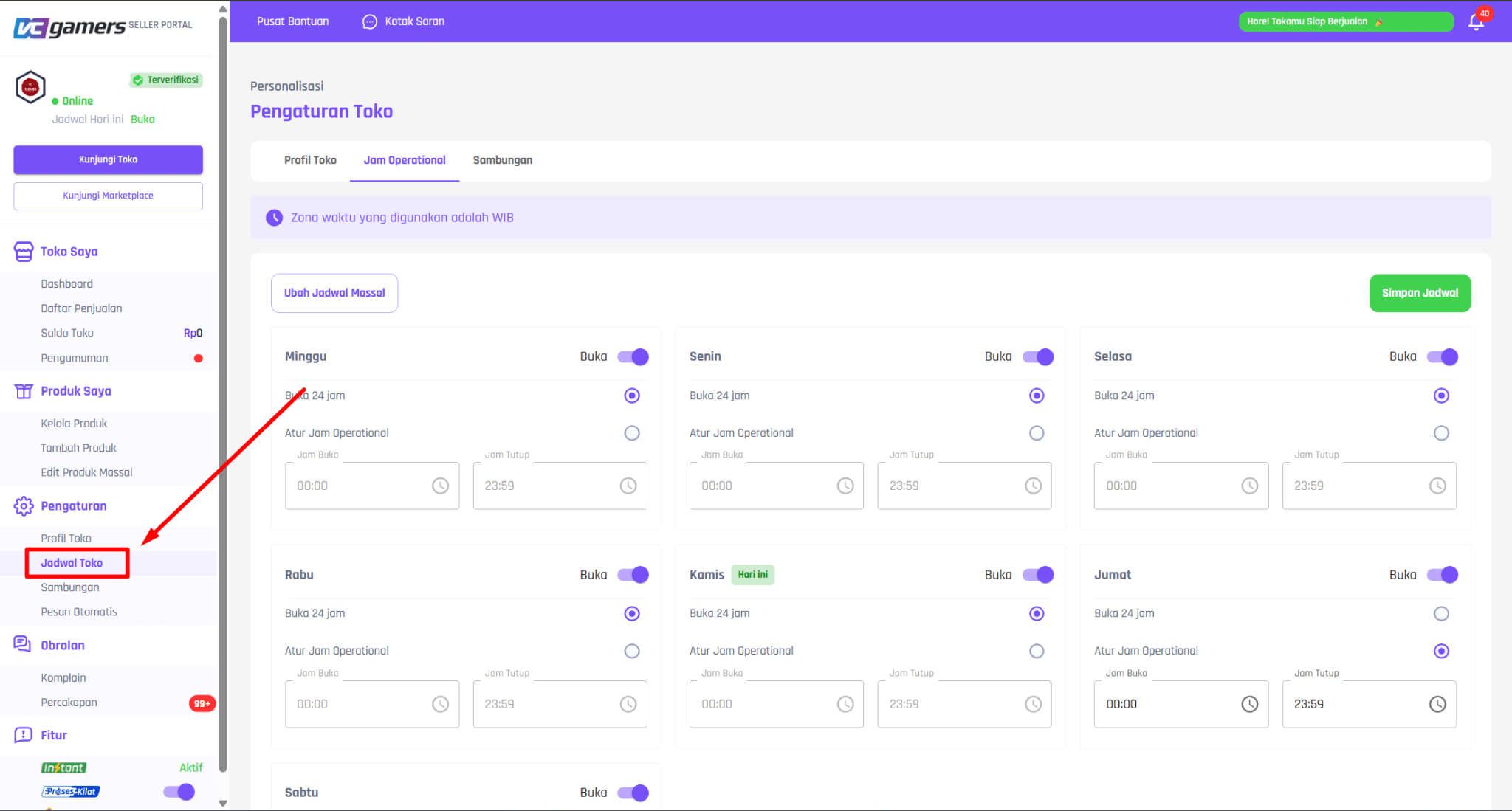Open clock picker for Minggu Jam Buka

pyautogui.click(x=440, y=486)
